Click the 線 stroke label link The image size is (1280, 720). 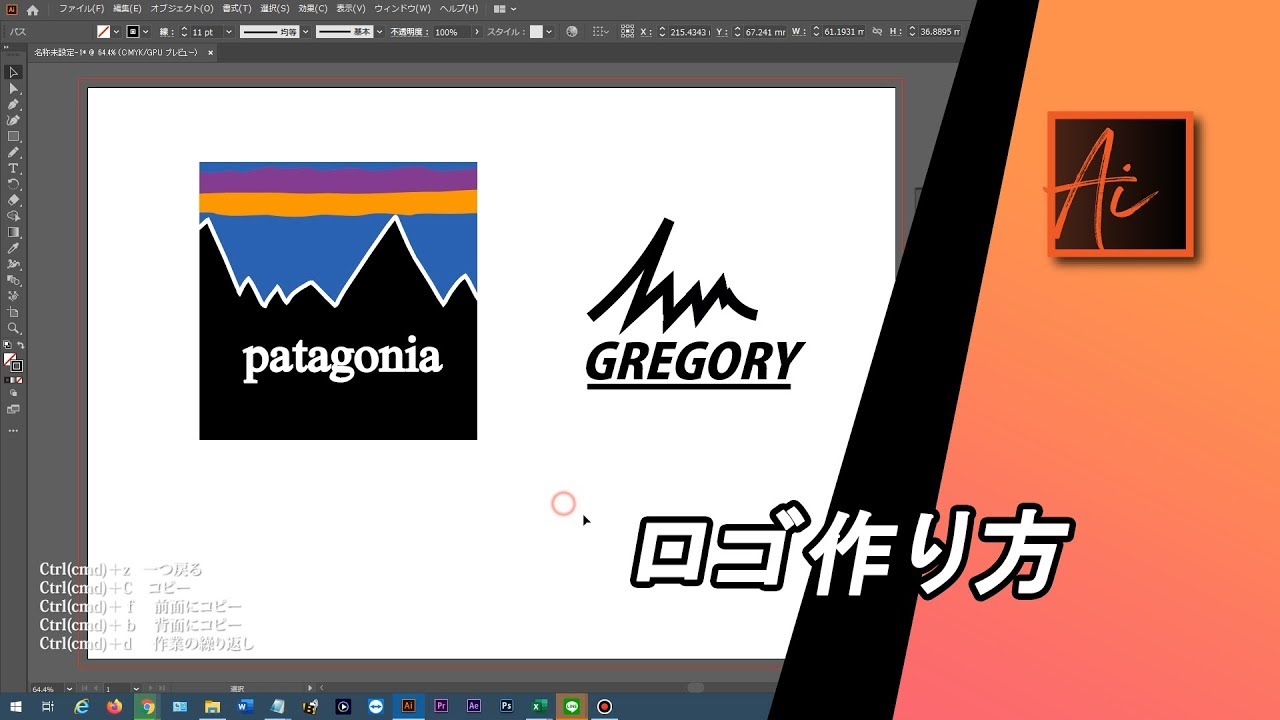165,32
